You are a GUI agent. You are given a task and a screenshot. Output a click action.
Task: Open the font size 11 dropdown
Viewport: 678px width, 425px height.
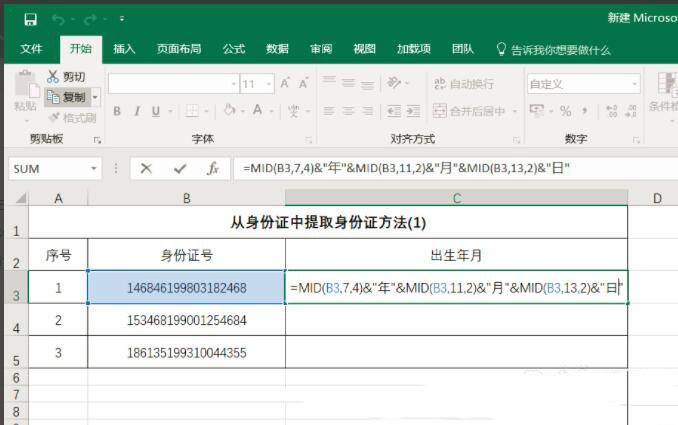[x=269, y=84]
